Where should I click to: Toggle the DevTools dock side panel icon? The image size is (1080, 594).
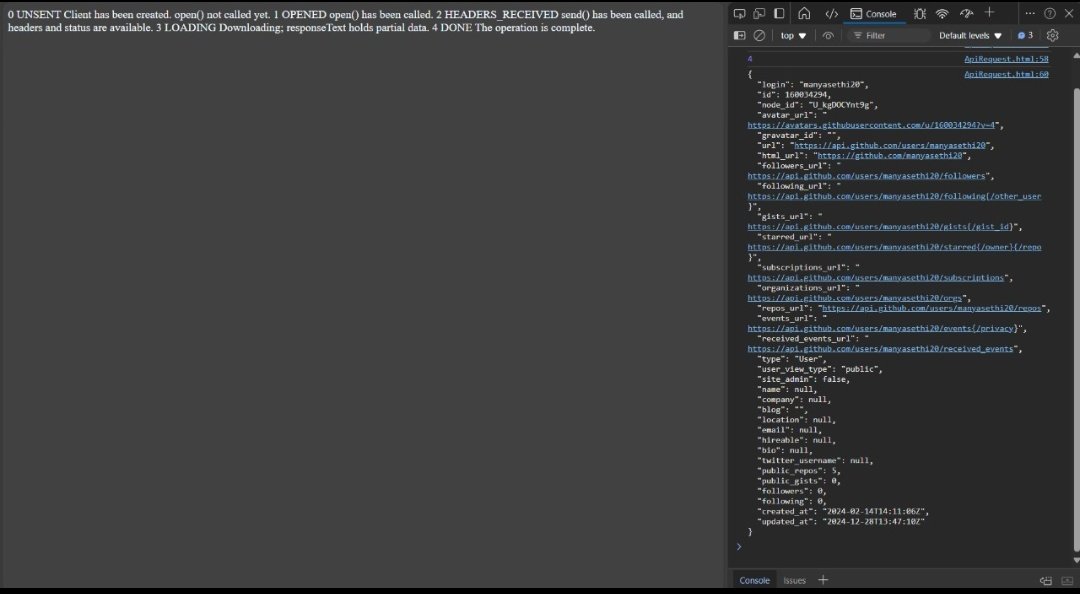pos(779,14)
